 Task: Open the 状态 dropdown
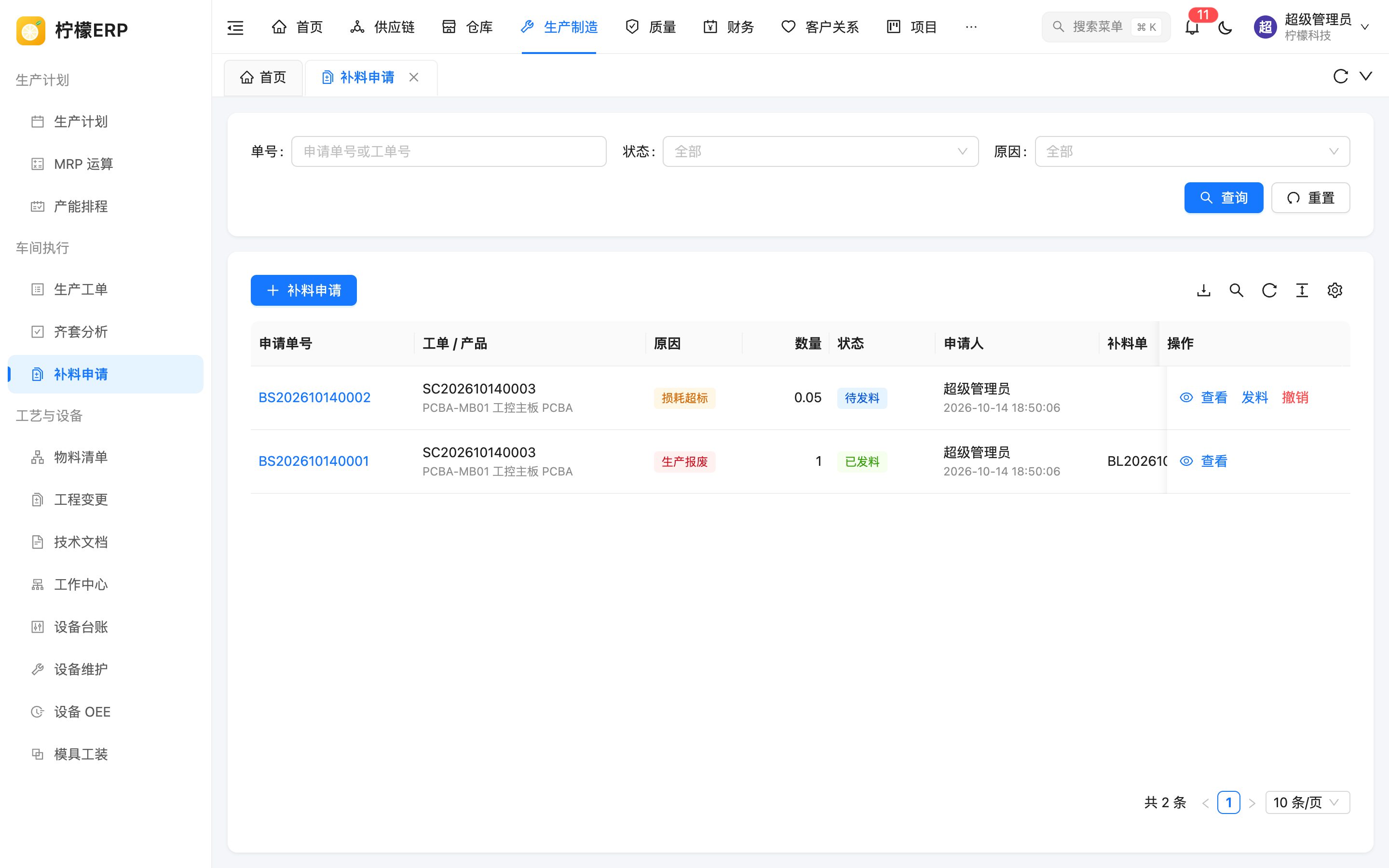(820, 151)
